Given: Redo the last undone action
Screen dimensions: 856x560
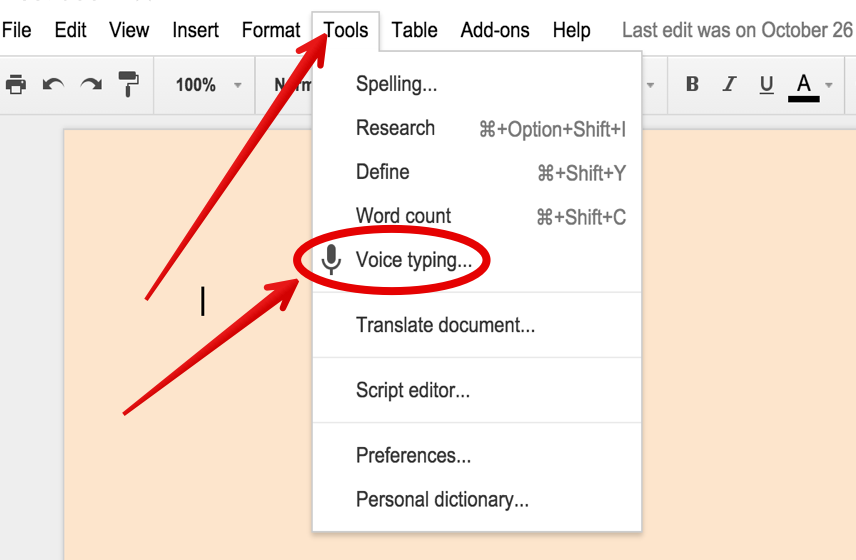Looking at the screenshot, I should pos(91,85).
